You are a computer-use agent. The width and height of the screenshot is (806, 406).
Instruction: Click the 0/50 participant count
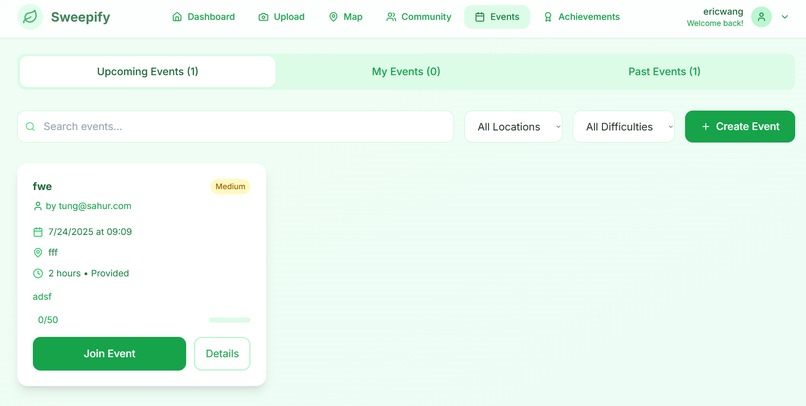click(x=48, y=320)
